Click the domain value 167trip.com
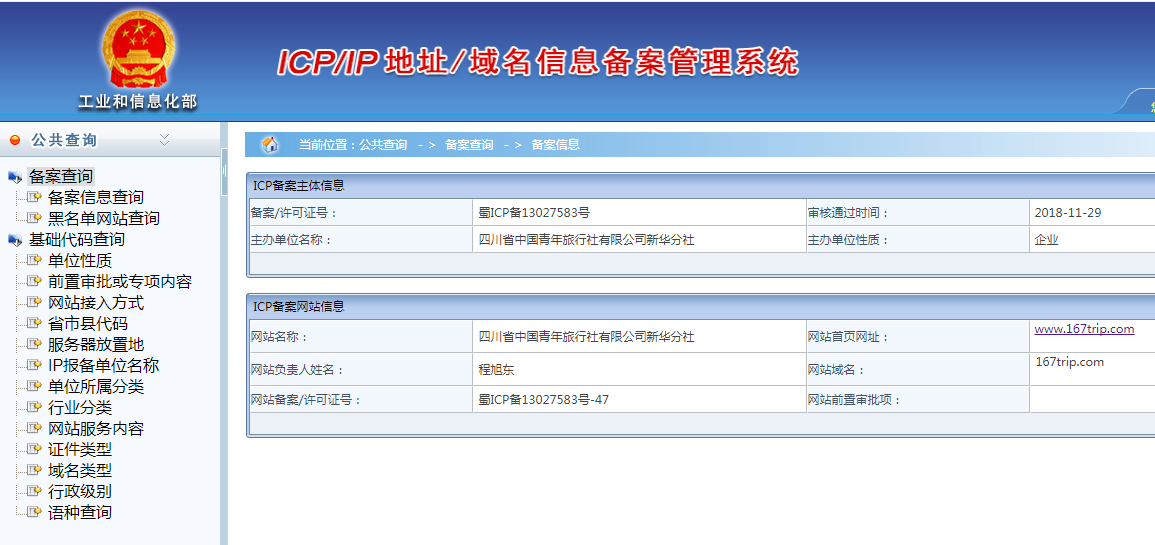Screen dimensions: 1155x545 1069,362
